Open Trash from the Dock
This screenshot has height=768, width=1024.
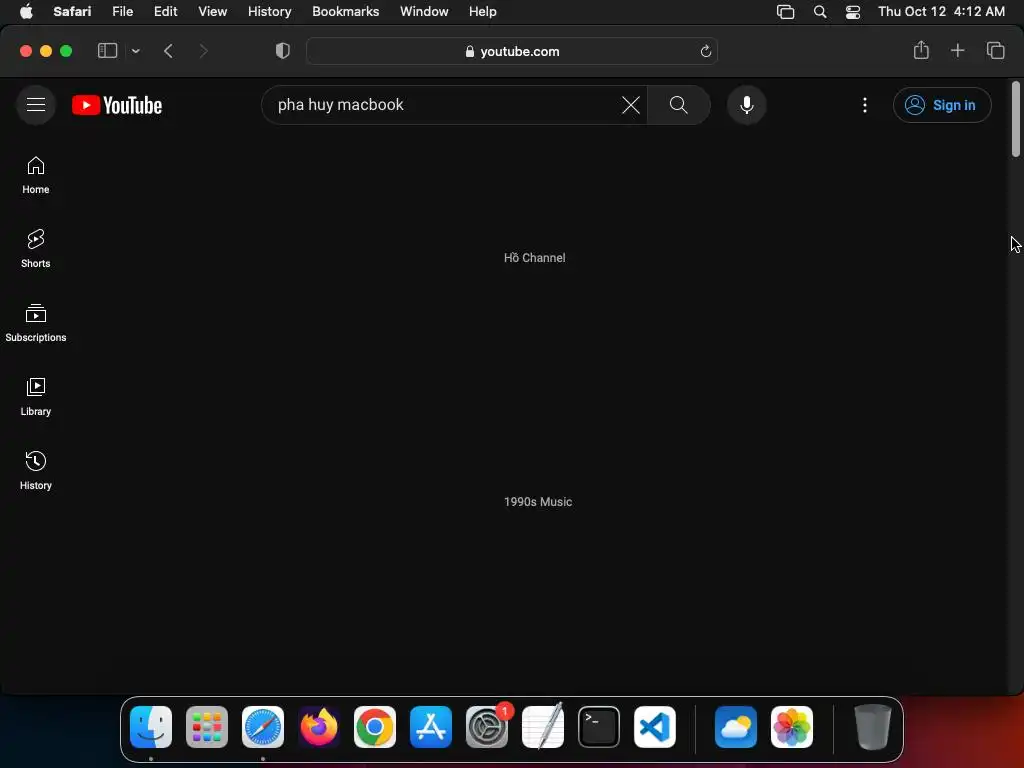pyautogui.click(x=872, y=727)
